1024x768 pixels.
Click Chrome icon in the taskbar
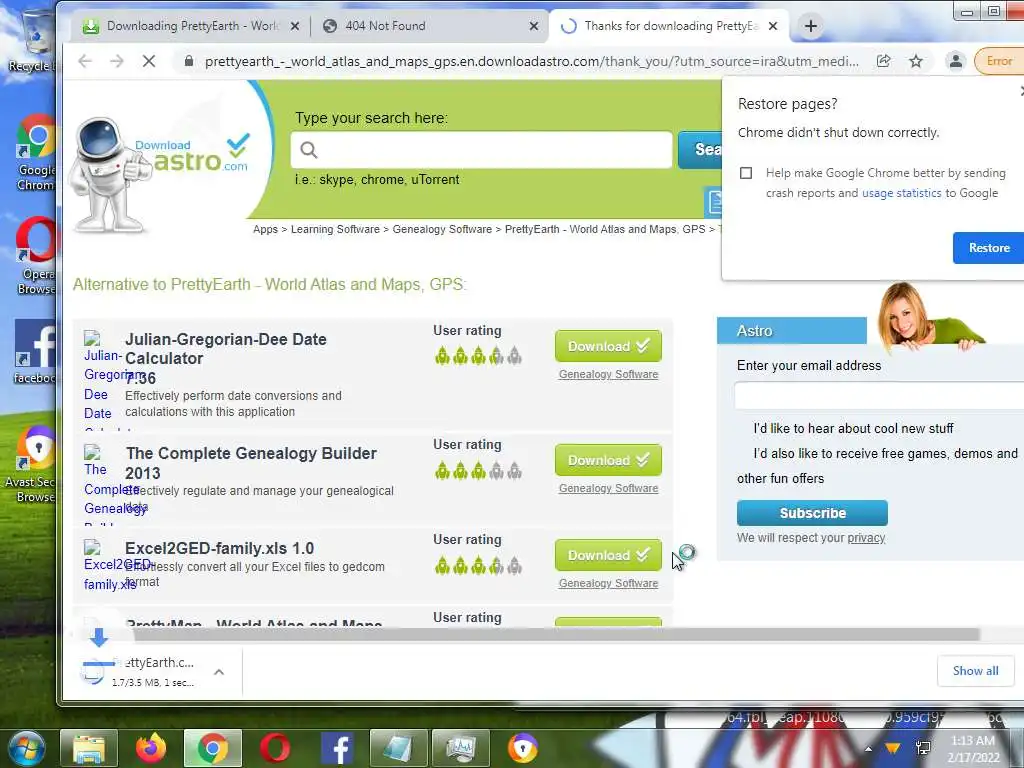click(212, 748)
